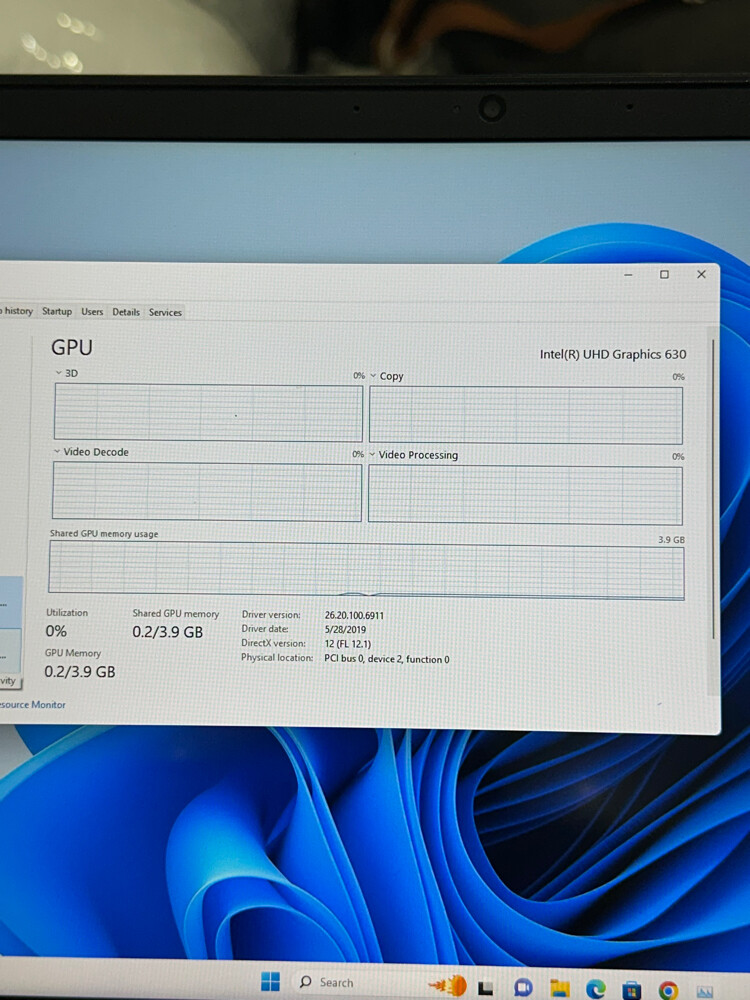
Task: Click the Video Processing usage graph
Action: [x=525, y=495]
